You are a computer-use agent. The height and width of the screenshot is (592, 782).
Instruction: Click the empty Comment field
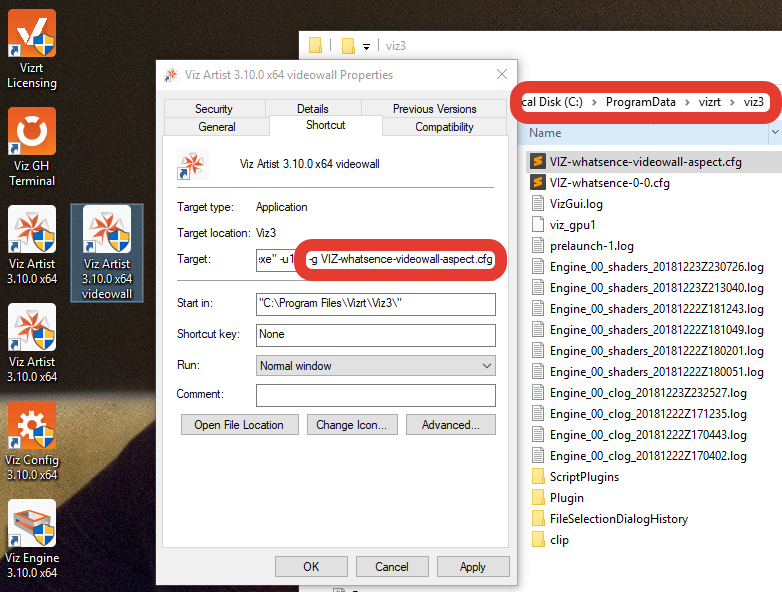[376, 395]
